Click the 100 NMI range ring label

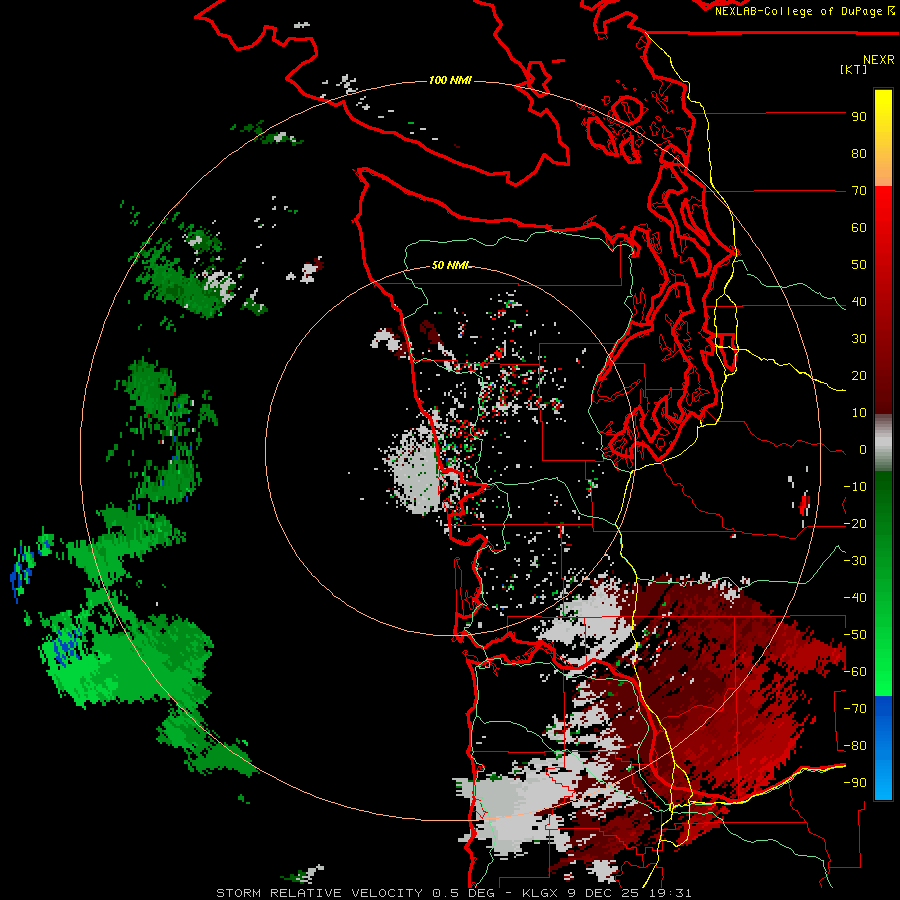click(x=450, y=80)
